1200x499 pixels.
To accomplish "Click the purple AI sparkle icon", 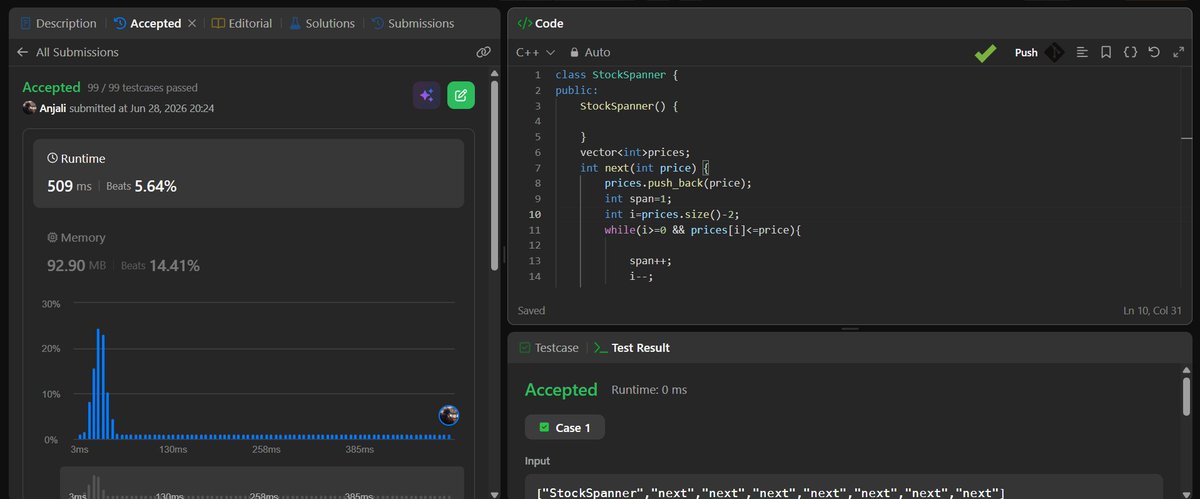I will click(427, 95).
